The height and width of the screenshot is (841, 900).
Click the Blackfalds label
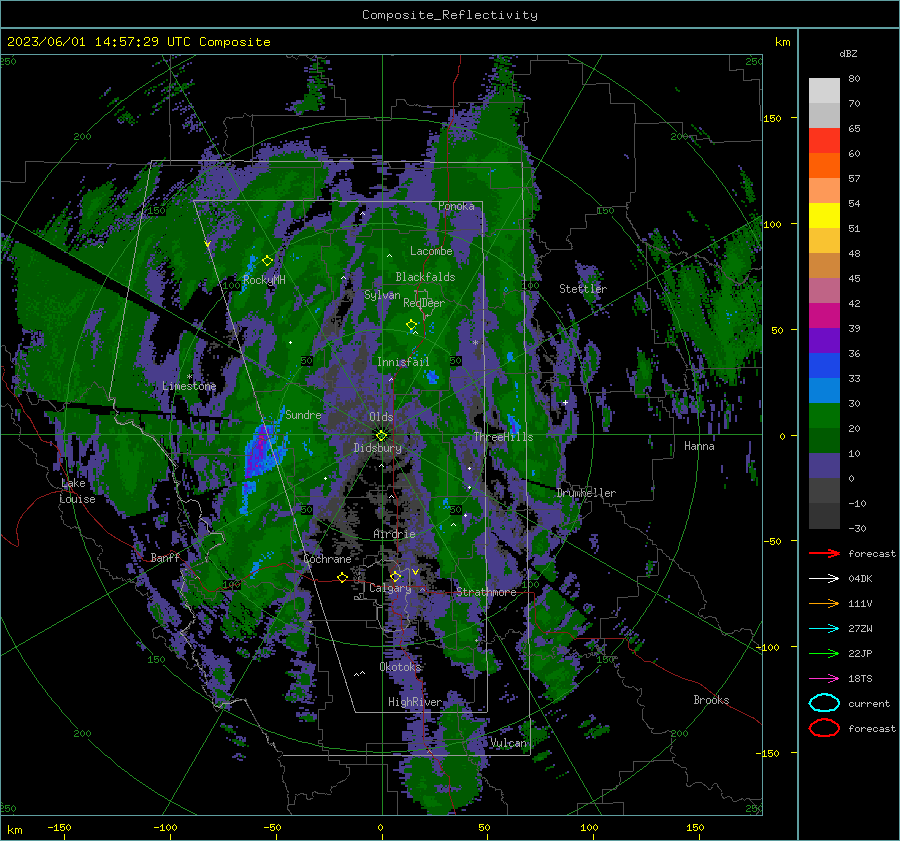[425, 277]
